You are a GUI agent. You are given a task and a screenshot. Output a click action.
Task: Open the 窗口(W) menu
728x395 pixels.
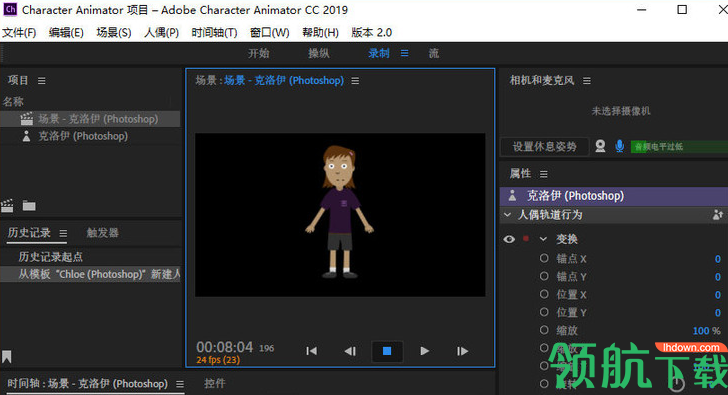[269, 32]
